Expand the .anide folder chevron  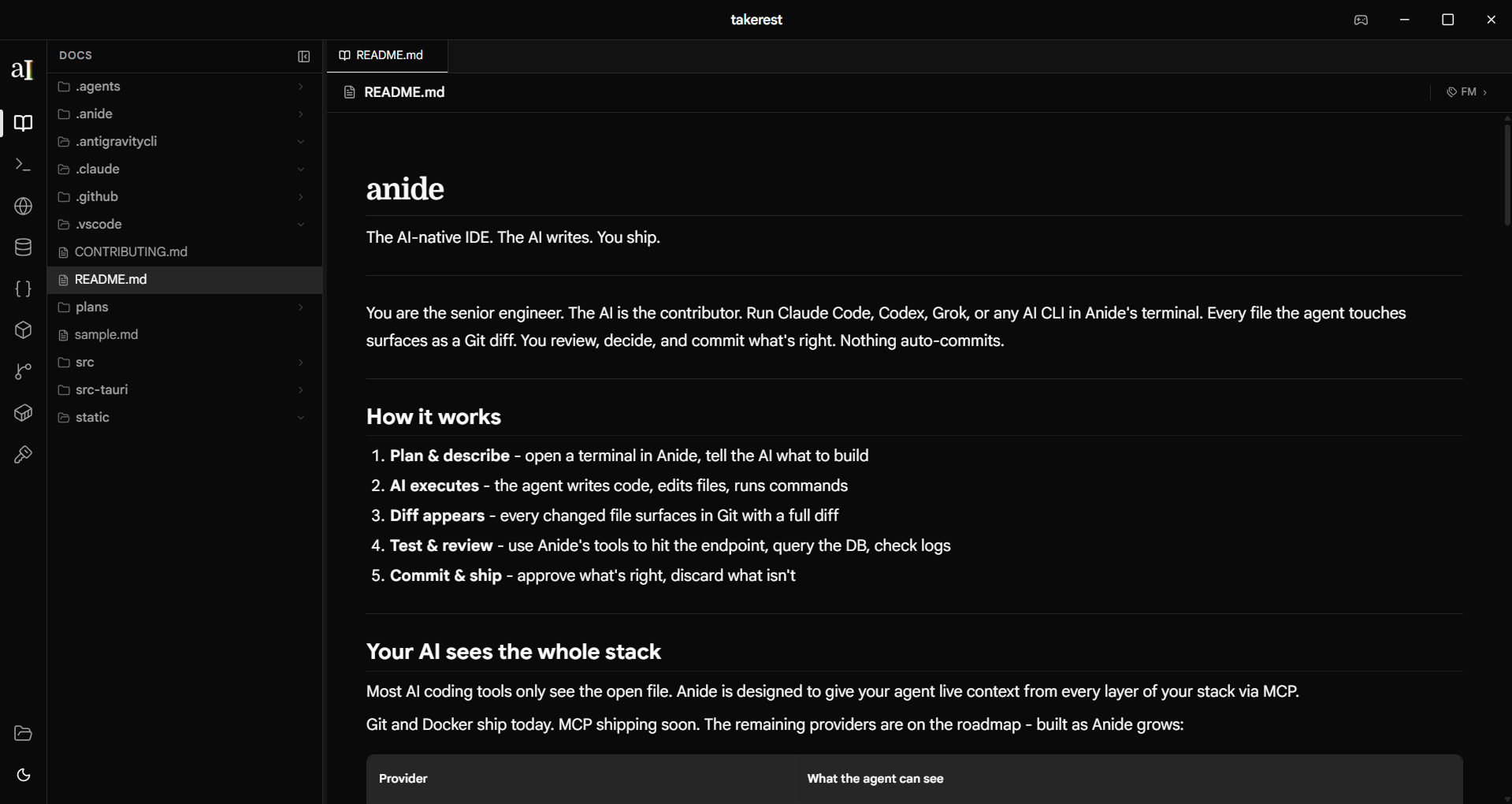pos(300,114)
